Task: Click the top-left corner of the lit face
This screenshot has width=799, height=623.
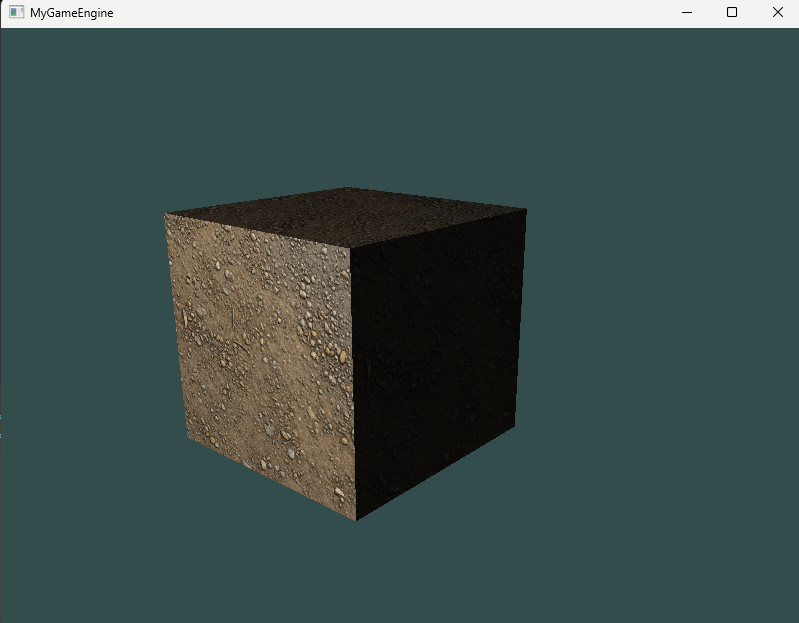Action: 165,214
